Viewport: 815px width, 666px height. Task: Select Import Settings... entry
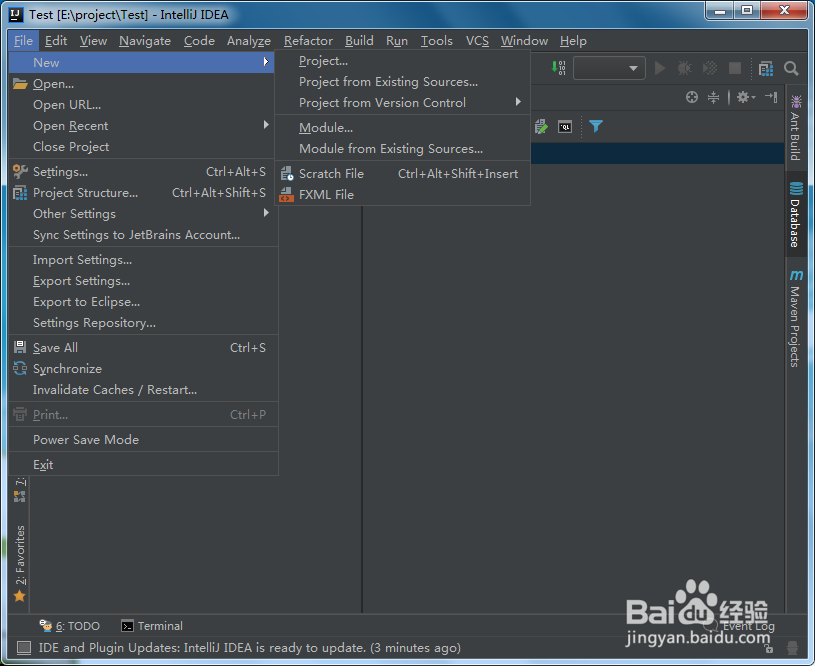coord(141,259)
